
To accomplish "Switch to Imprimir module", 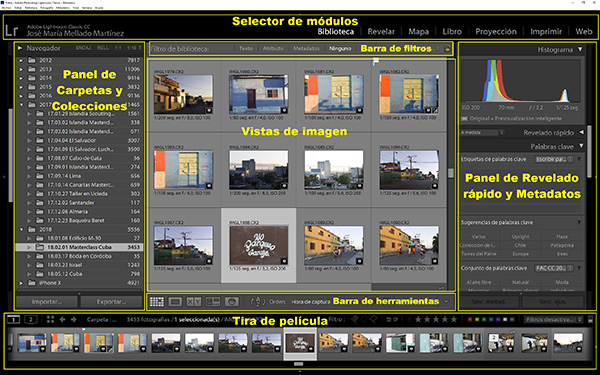I will (546, 32).
